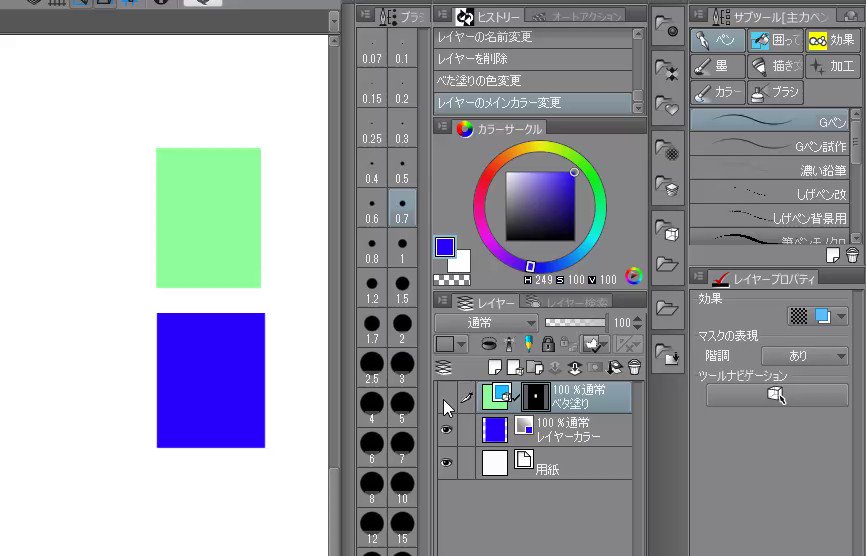Switch to the ヒストリー tab

tap(488, 17)
